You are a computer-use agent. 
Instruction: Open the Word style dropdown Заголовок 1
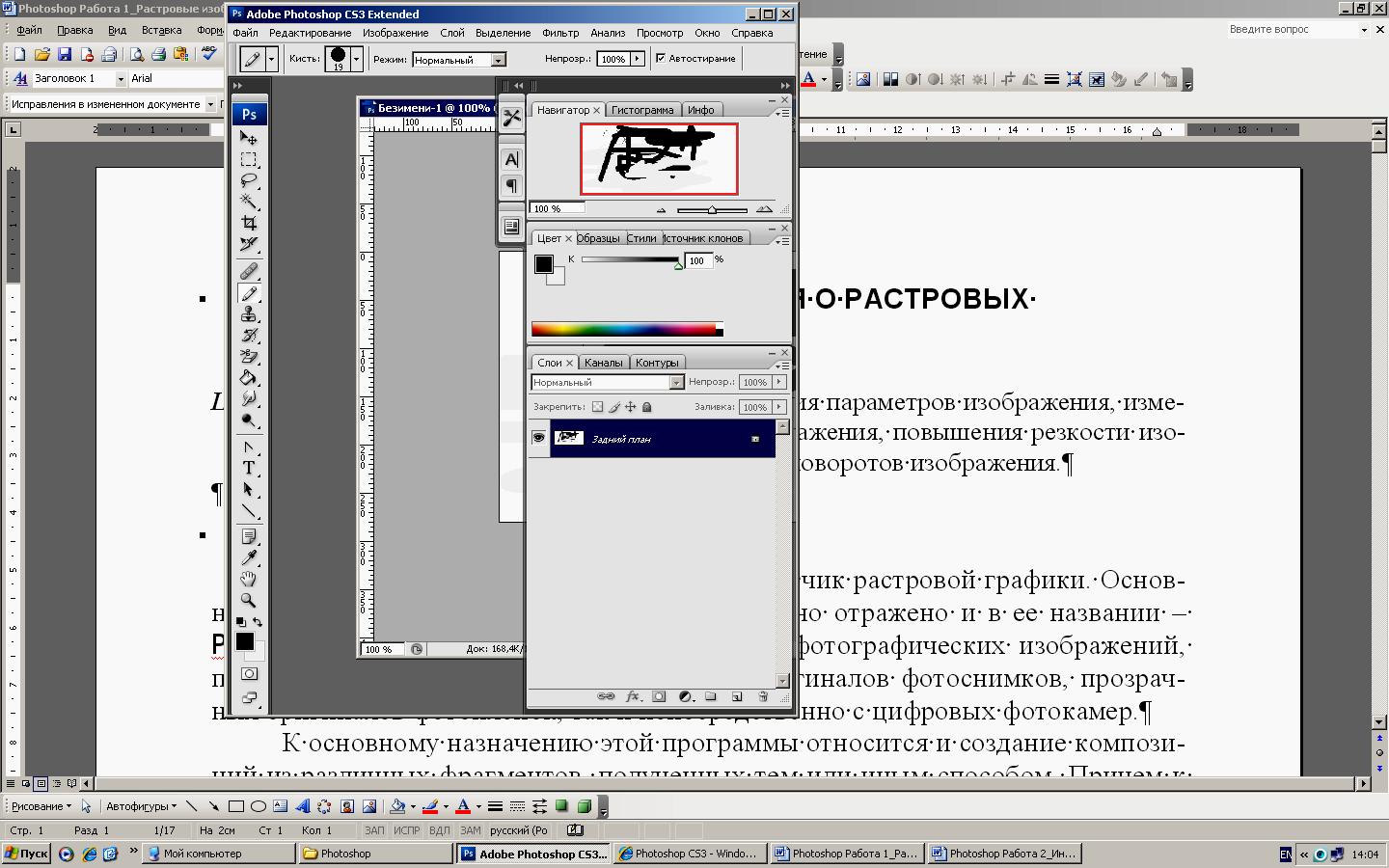coord(121,79)
